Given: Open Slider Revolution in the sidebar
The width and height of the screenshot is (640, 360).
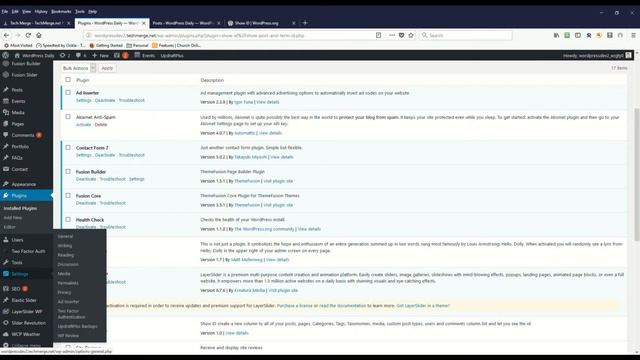Looking at the screenshot, I should 29,323.
